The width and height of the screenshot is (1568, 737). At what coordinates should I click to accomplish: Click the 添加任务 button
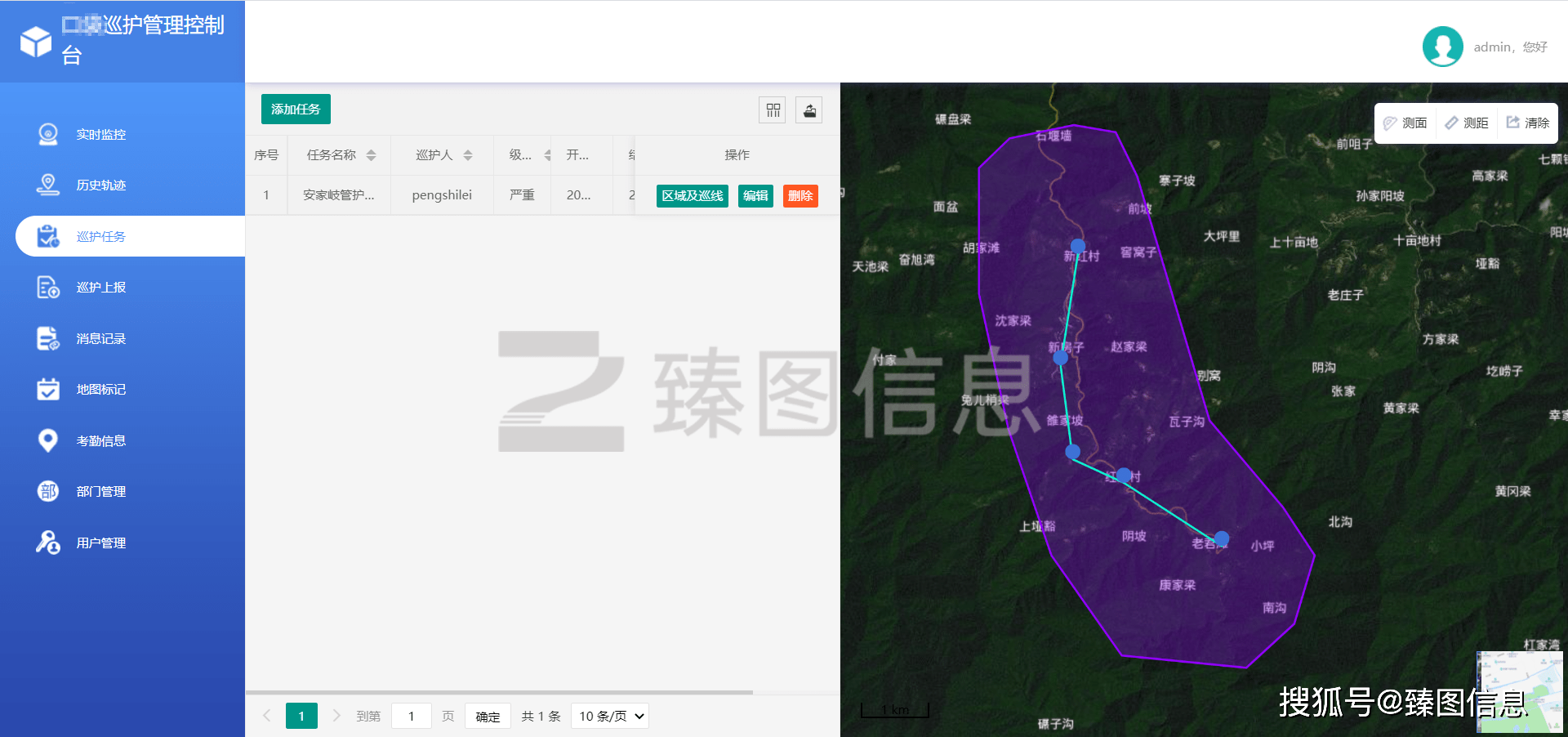(x=296, y=109)
